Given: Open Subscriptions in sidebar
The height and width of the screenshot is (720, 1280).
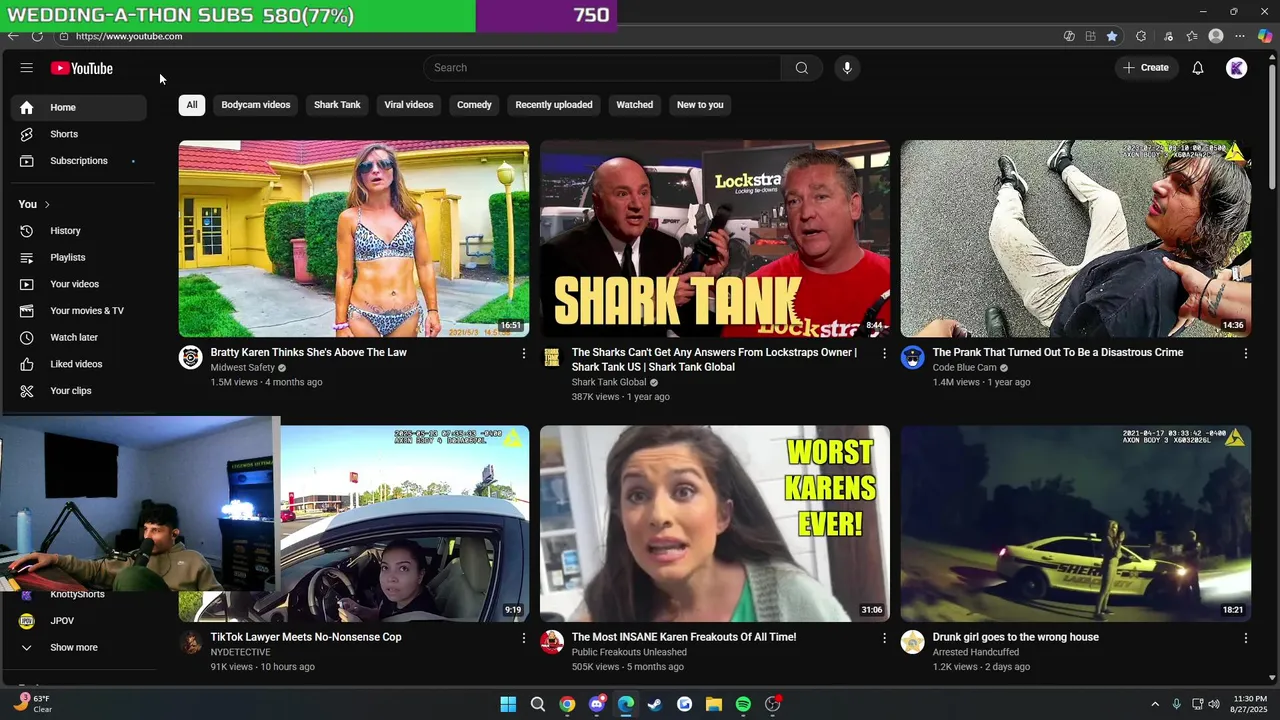Looking at the screenshot, I should coord(79,161).
